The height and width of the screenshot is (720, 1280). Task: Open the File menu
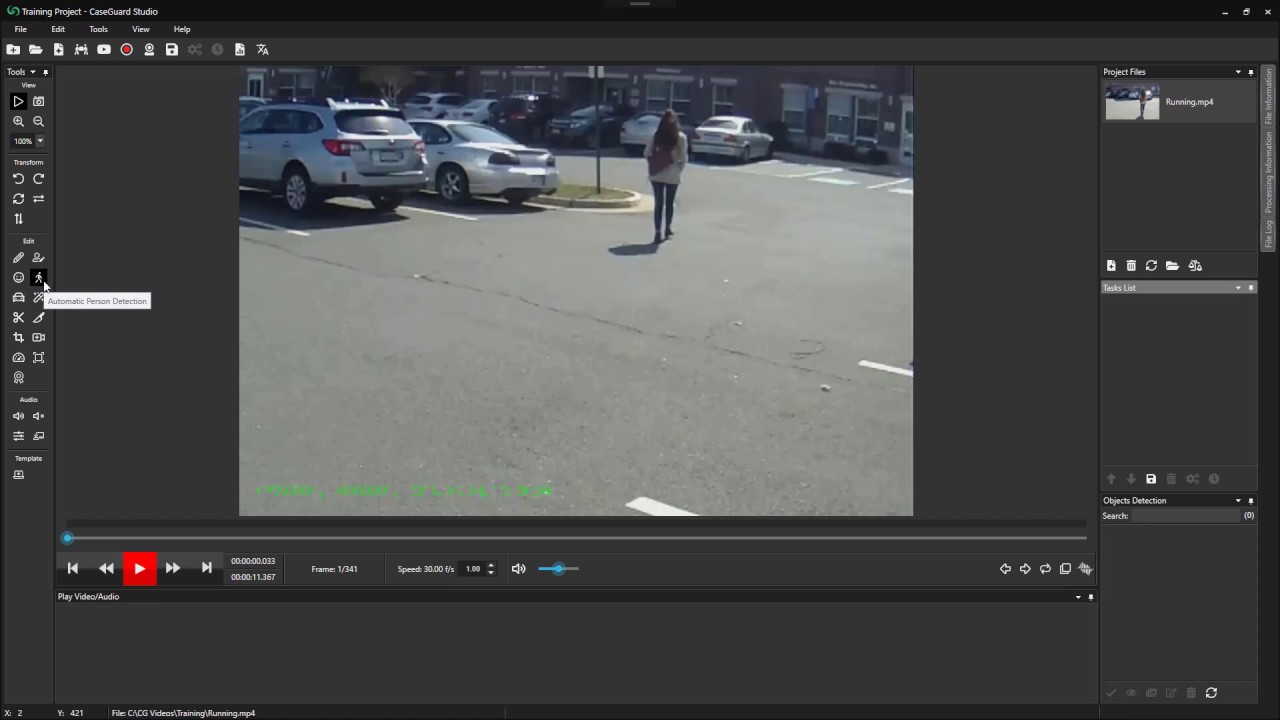pyautogui.click(x=20, y=29)
